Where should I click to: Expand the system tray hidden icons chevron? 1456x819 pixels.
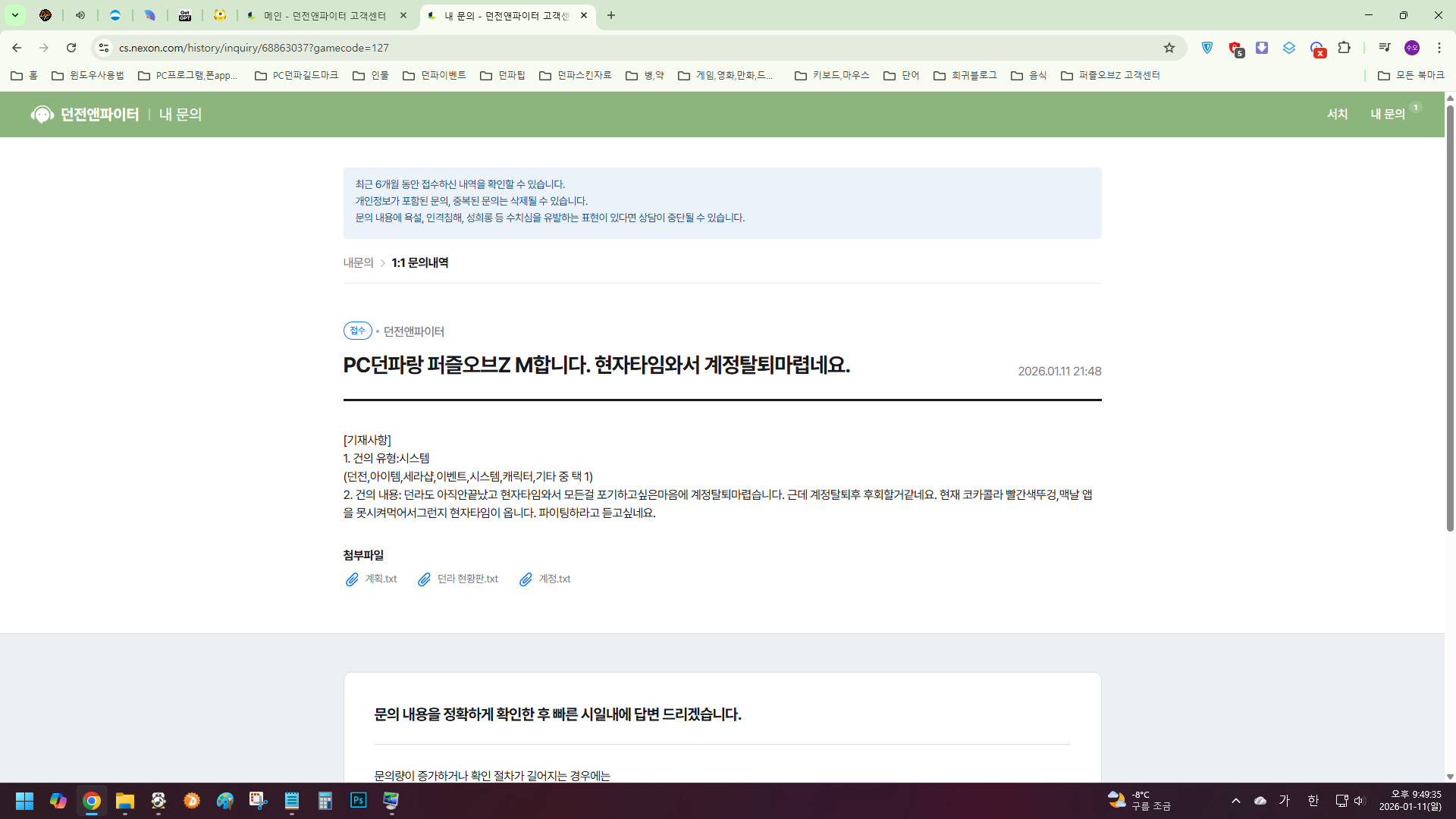(1235, 801)
